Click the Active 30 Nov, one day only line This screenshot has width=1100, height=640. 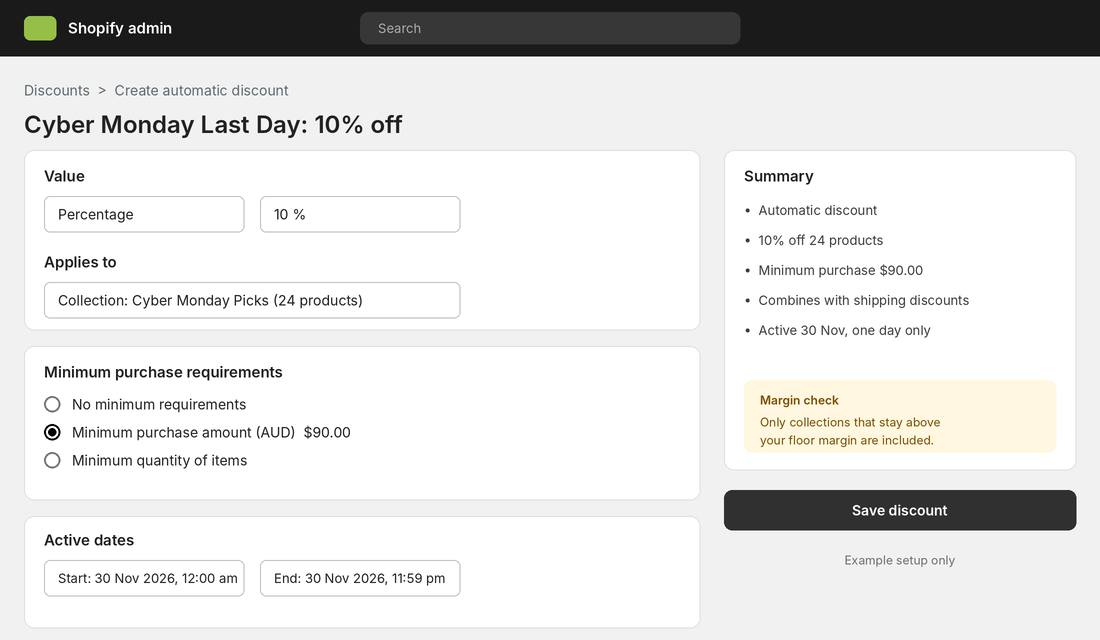click(844, 331)
